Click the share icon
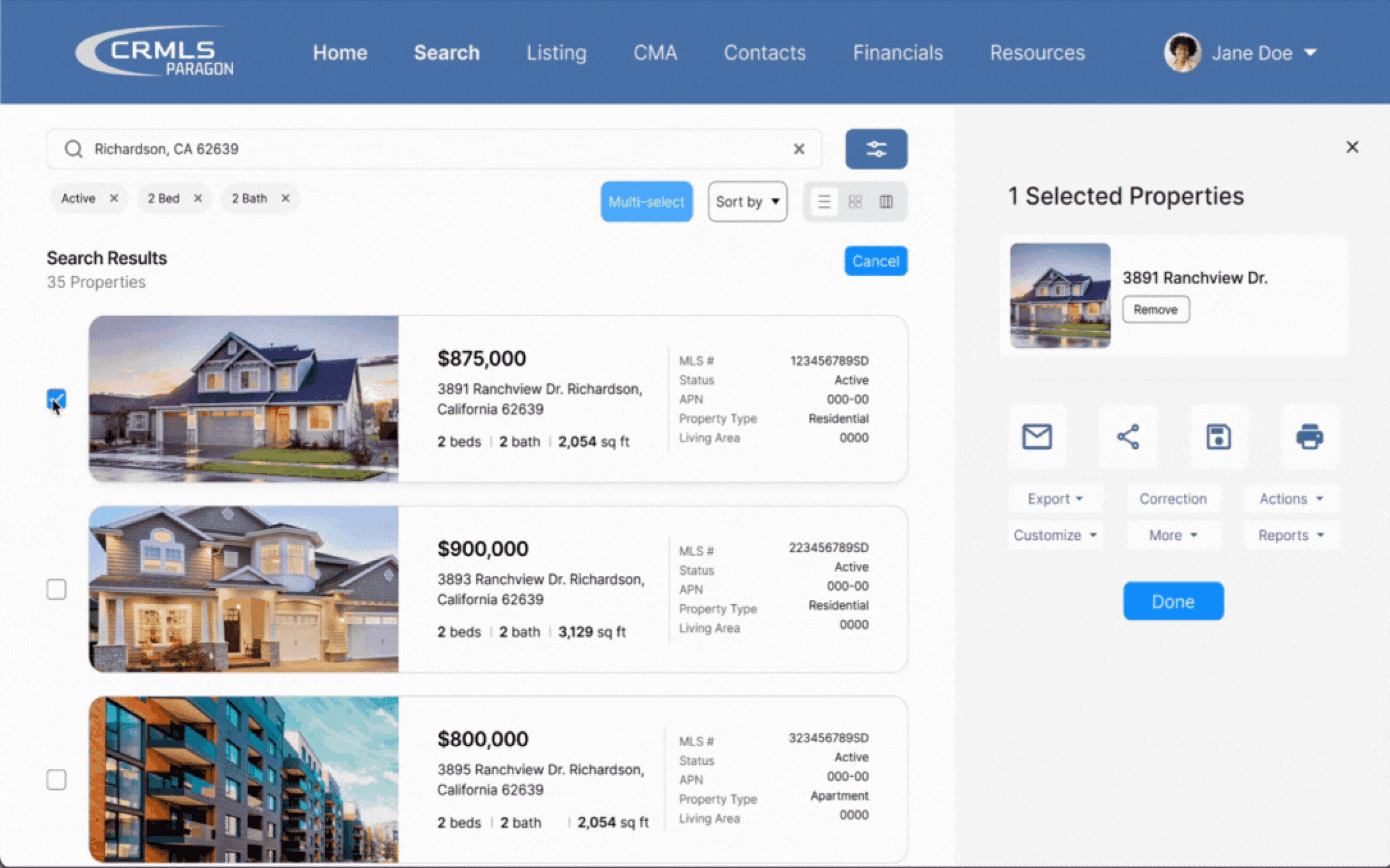The width and height of the screenshot is (1390, 868). [1128, 437]
